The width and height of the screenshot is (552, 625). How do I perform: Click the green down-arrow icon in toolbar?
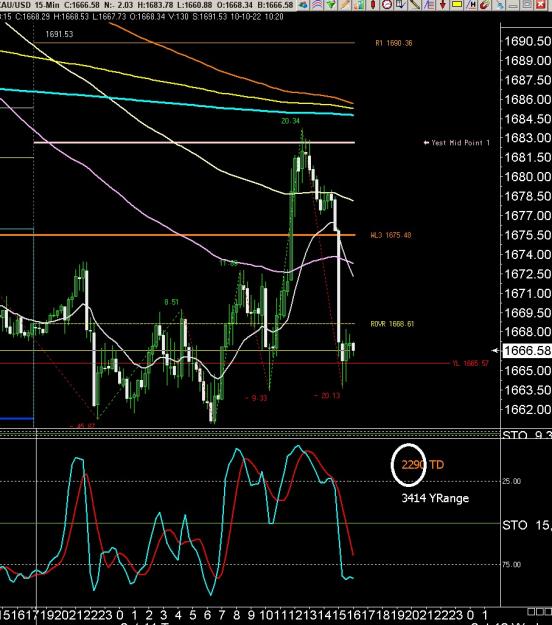coord(331,4)
